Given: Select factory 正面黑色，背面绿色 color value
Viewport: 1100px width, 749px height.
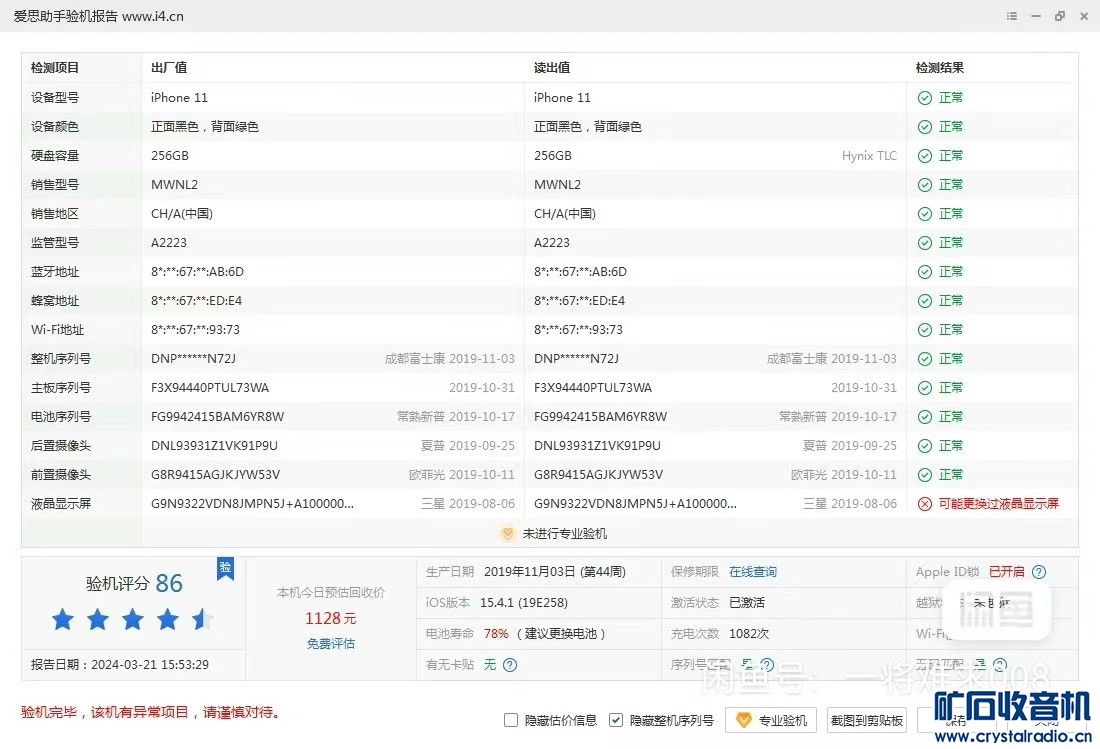Looking at the screenshot, I should point(205,127).
